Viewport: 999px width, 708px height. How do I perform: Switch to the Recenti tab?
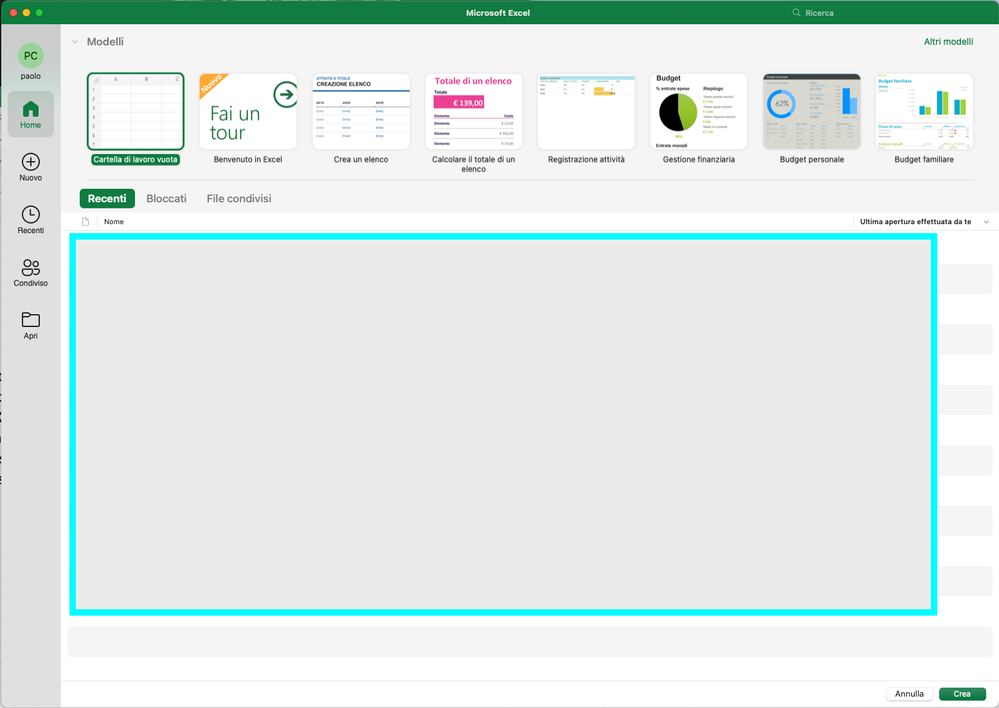(x=107, y=199)
